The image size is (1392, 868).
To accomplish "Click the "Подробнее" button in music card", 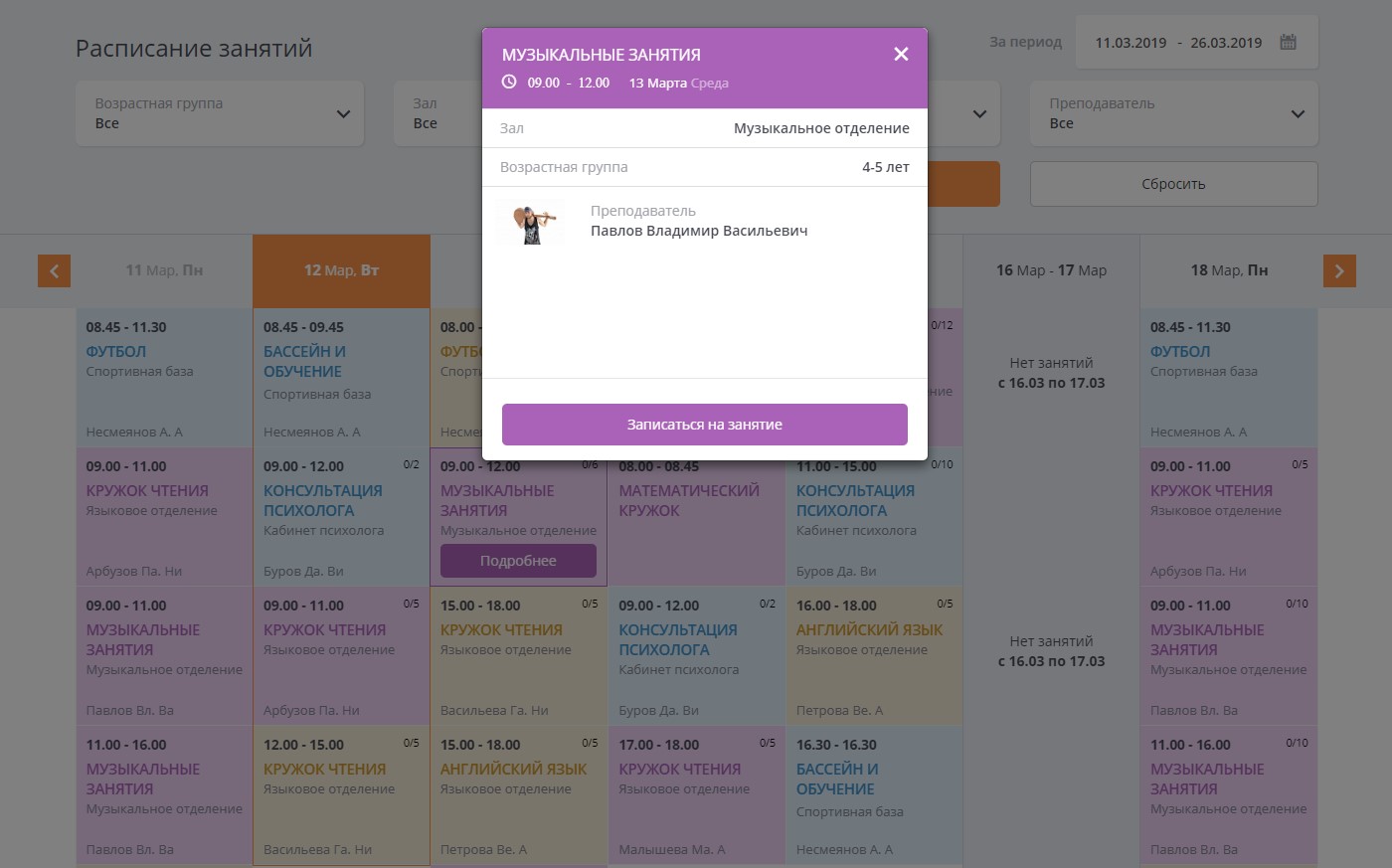I will tap(518, 561).
